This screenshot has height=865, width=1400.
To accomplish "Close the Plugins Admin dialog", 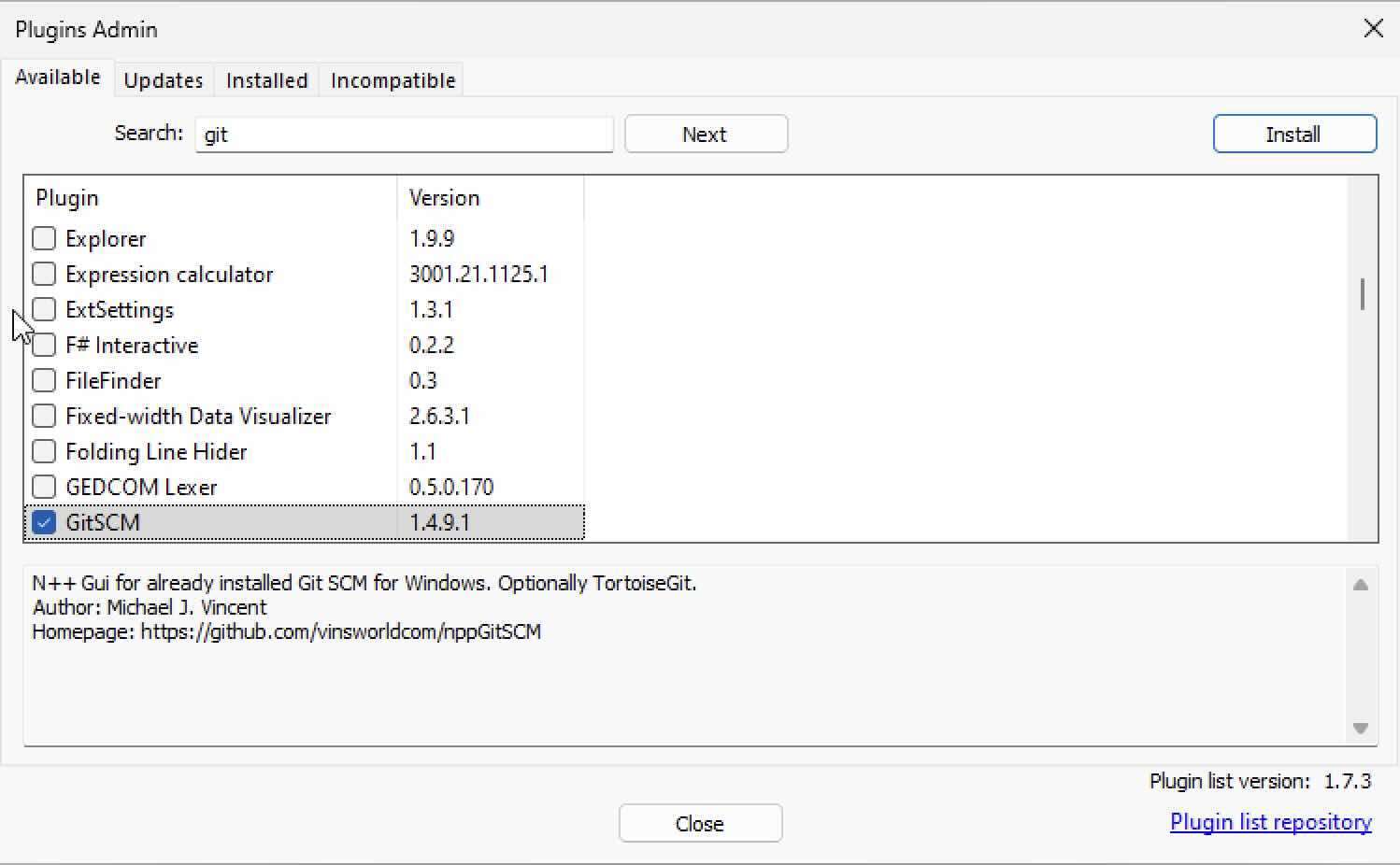I will coord(700,823).
